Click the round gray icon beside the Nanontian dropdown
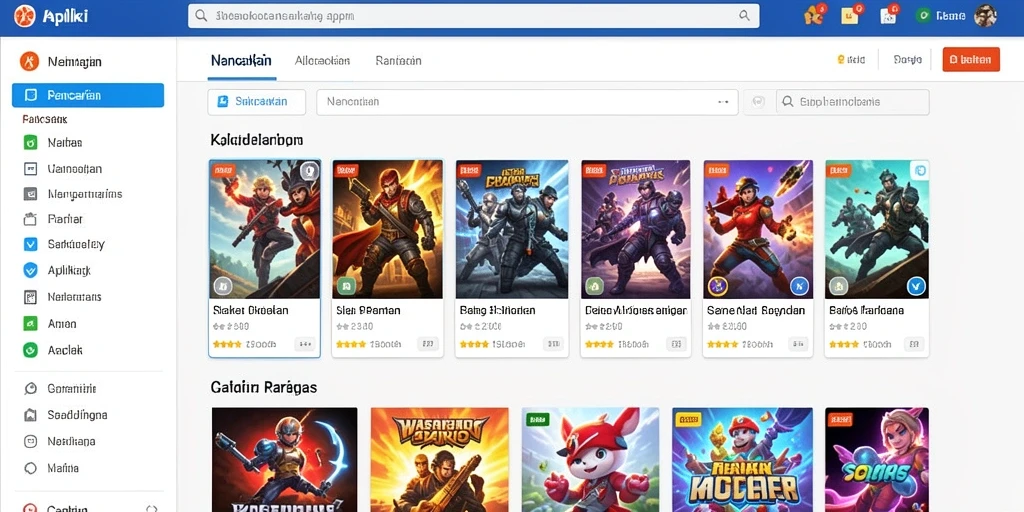 click(x=758, y=102)
